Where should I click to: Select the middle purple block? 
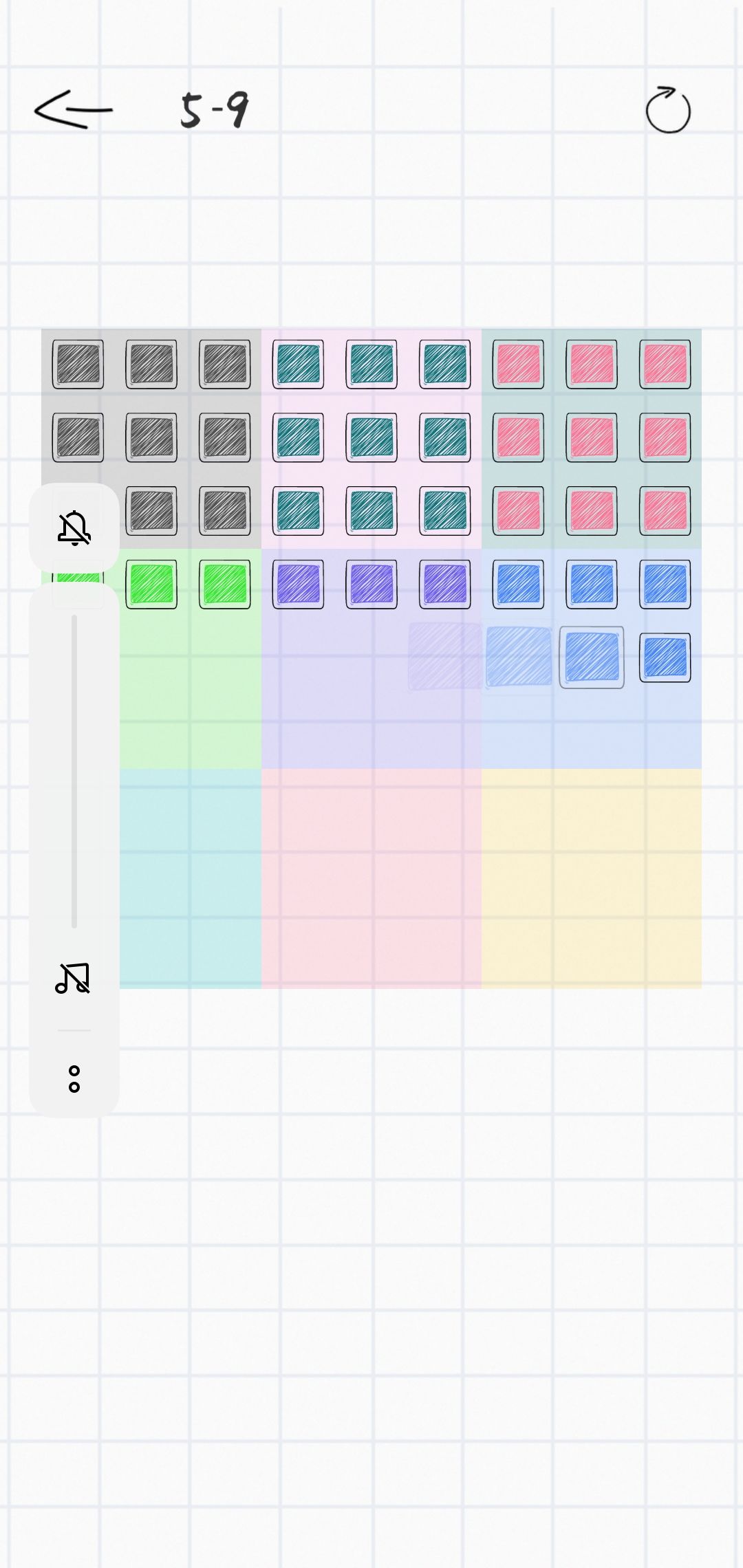tap(371, 585)
